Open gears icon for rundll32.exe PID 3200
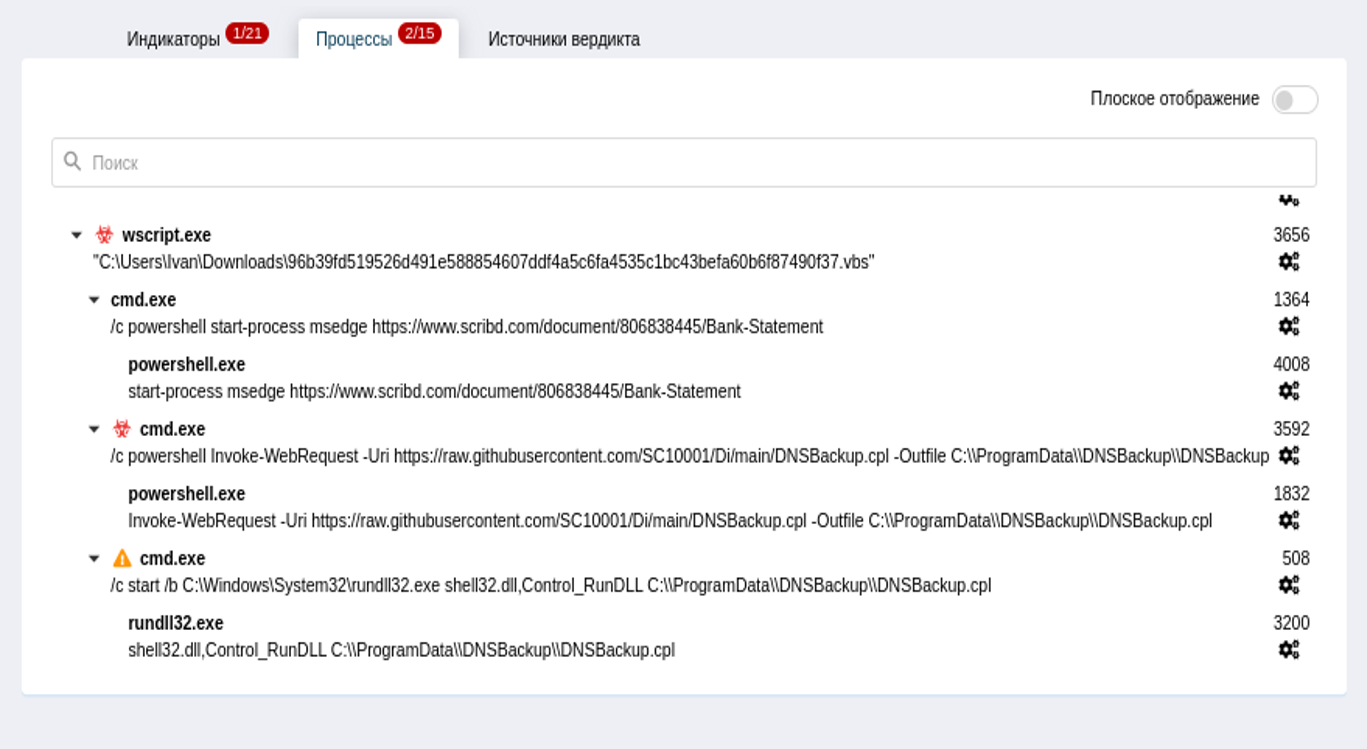 click(x=1289, y=650)
